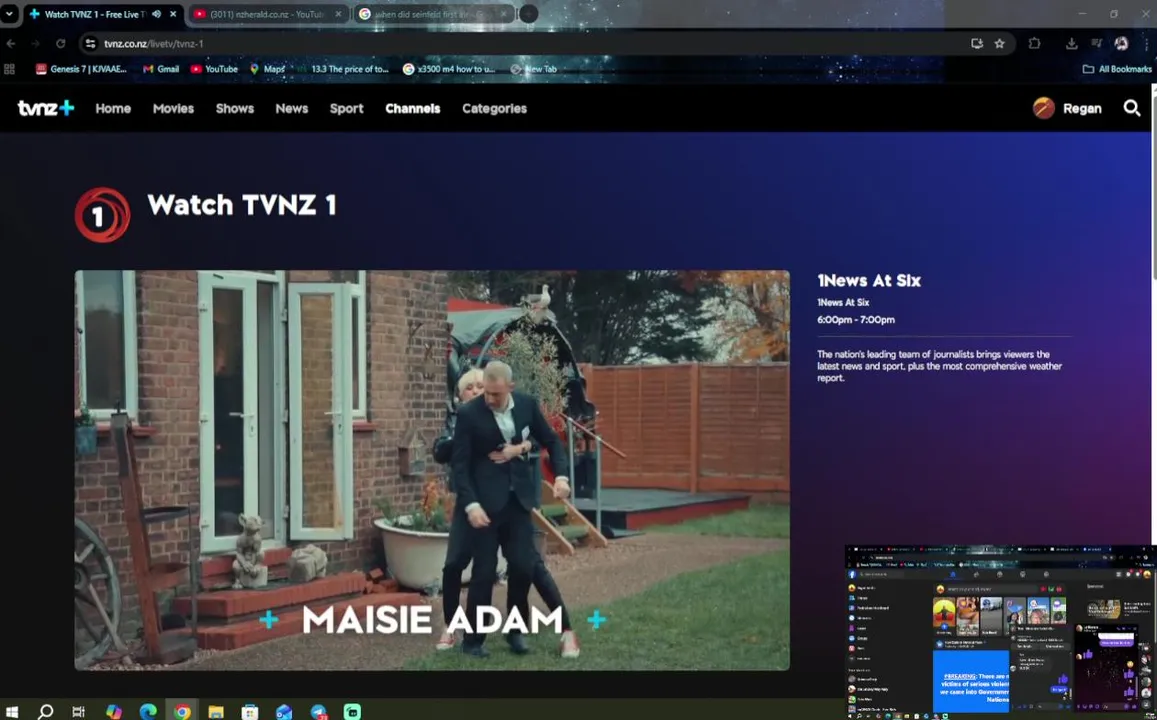This screenshot has height=720, width=1157.
Task: Open the Movies section
Action: (173, 108)
